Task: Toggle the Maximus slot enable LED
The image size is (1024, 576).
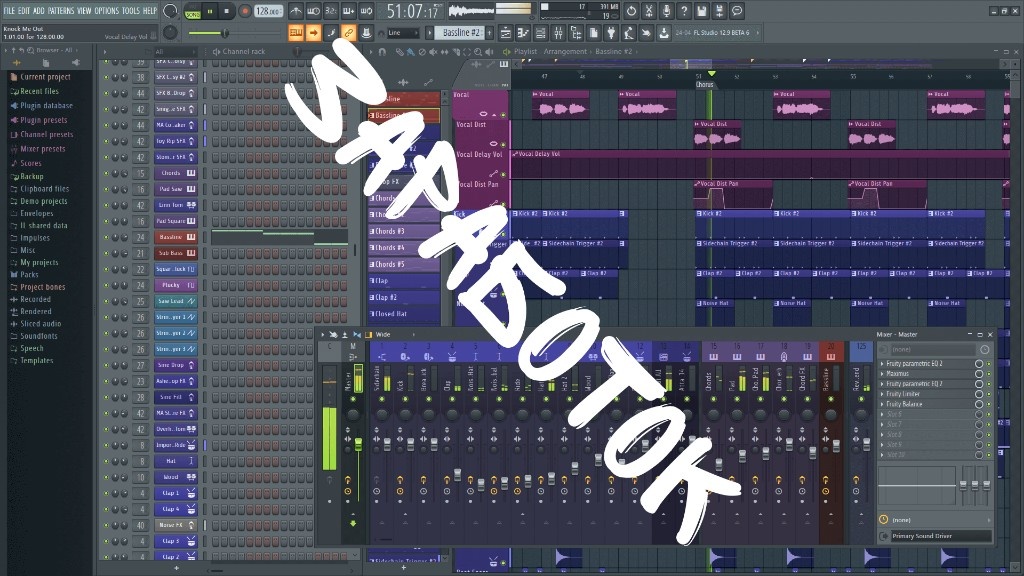Action: pyautogui.click(x=989, y=374)
